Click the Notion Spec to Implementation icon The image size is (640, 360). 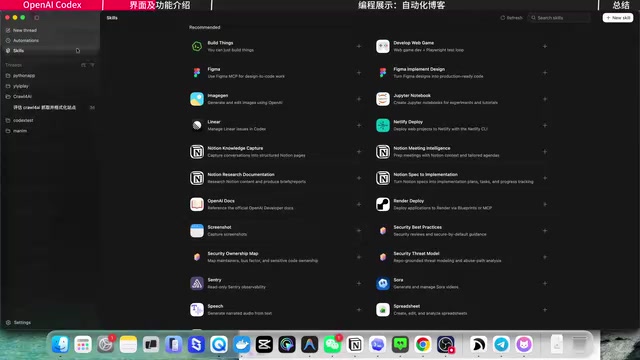(x=383, y=178)
